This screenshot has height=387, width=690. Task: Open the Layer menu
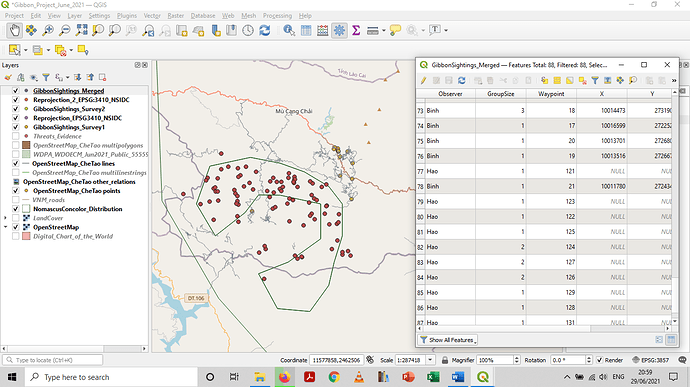pyautogui.click(x=74, y=15)
